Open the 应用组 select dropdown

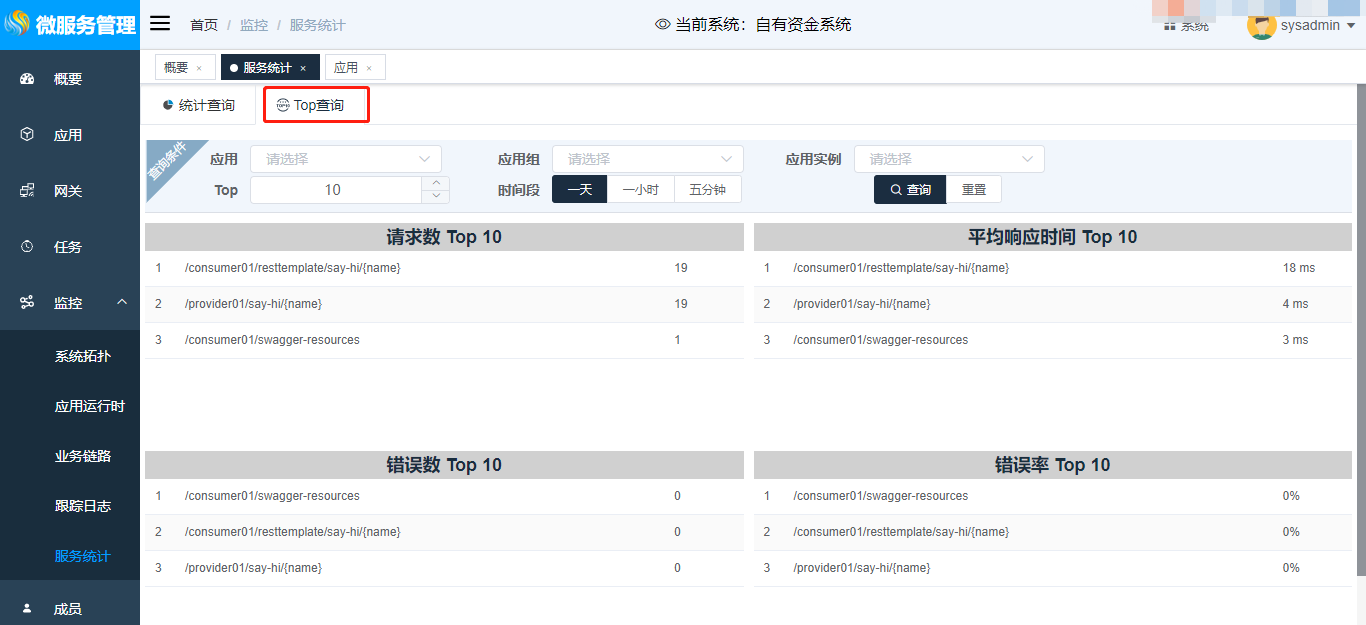647,159
